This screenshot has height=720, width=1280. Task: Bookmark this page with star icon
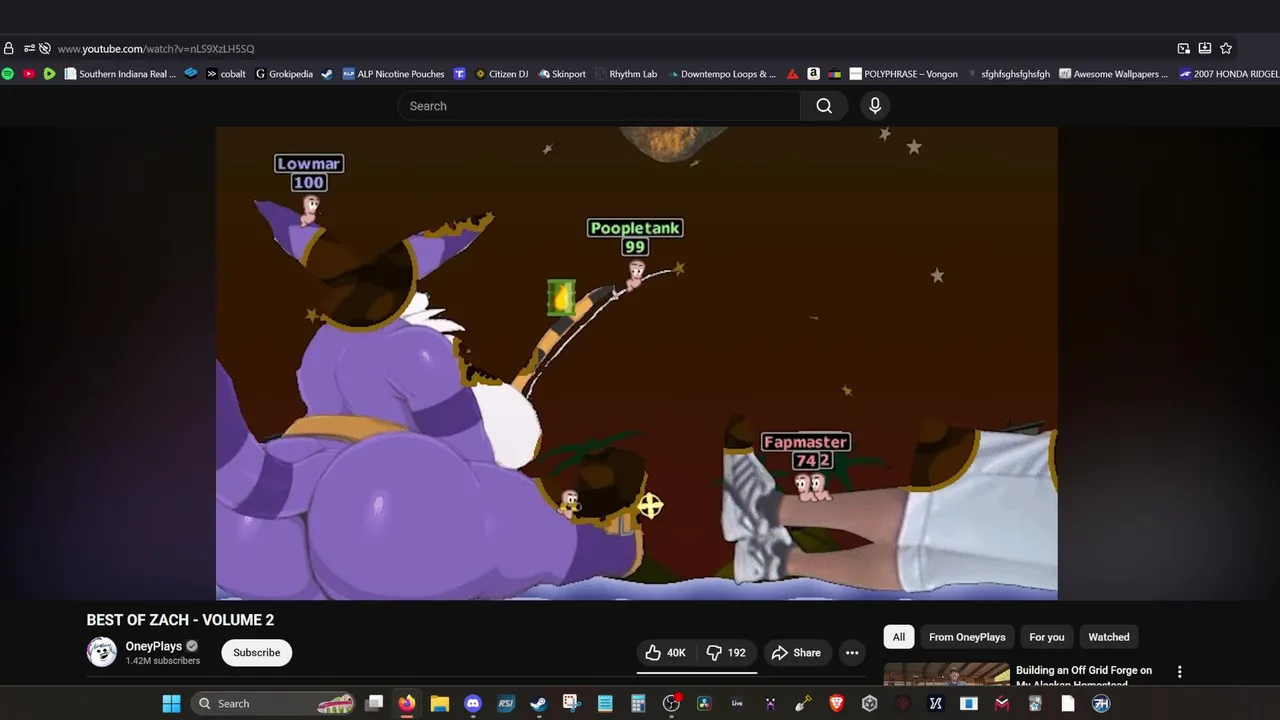[1226, 48]
